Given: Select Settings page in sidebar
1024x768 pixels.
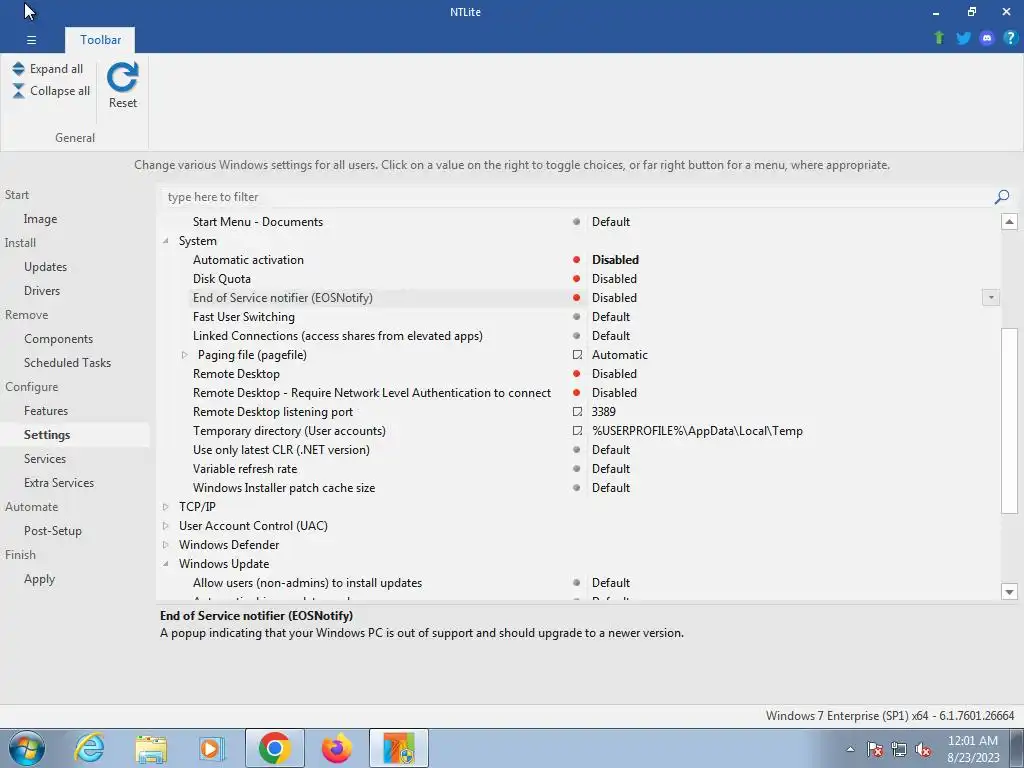Looking at the screenshot, I should (47, 434).
